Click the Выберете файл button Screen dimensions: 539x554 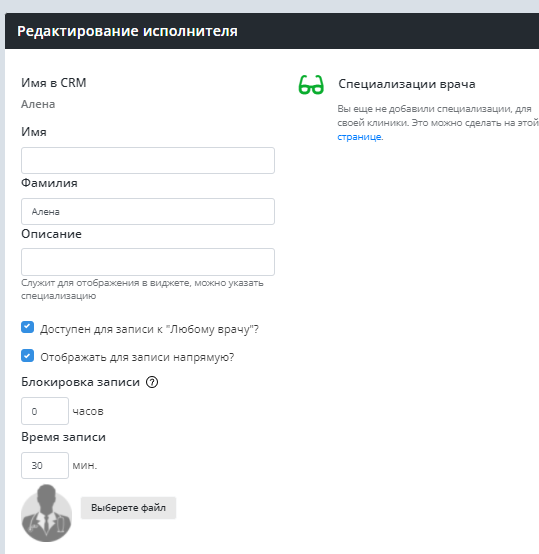click(x=129, y=508)
